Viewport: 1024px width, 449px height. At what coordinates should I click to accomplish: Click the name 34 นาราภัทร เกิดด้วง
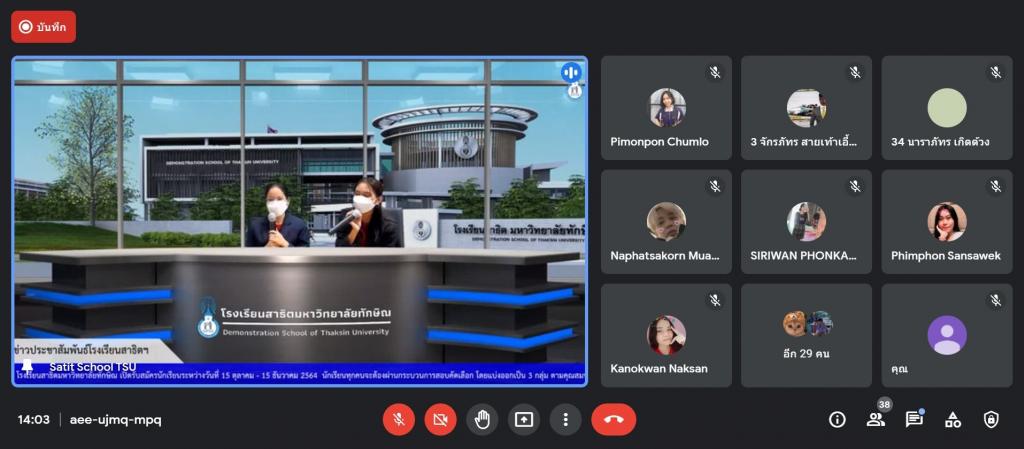(x=940, y=142)
